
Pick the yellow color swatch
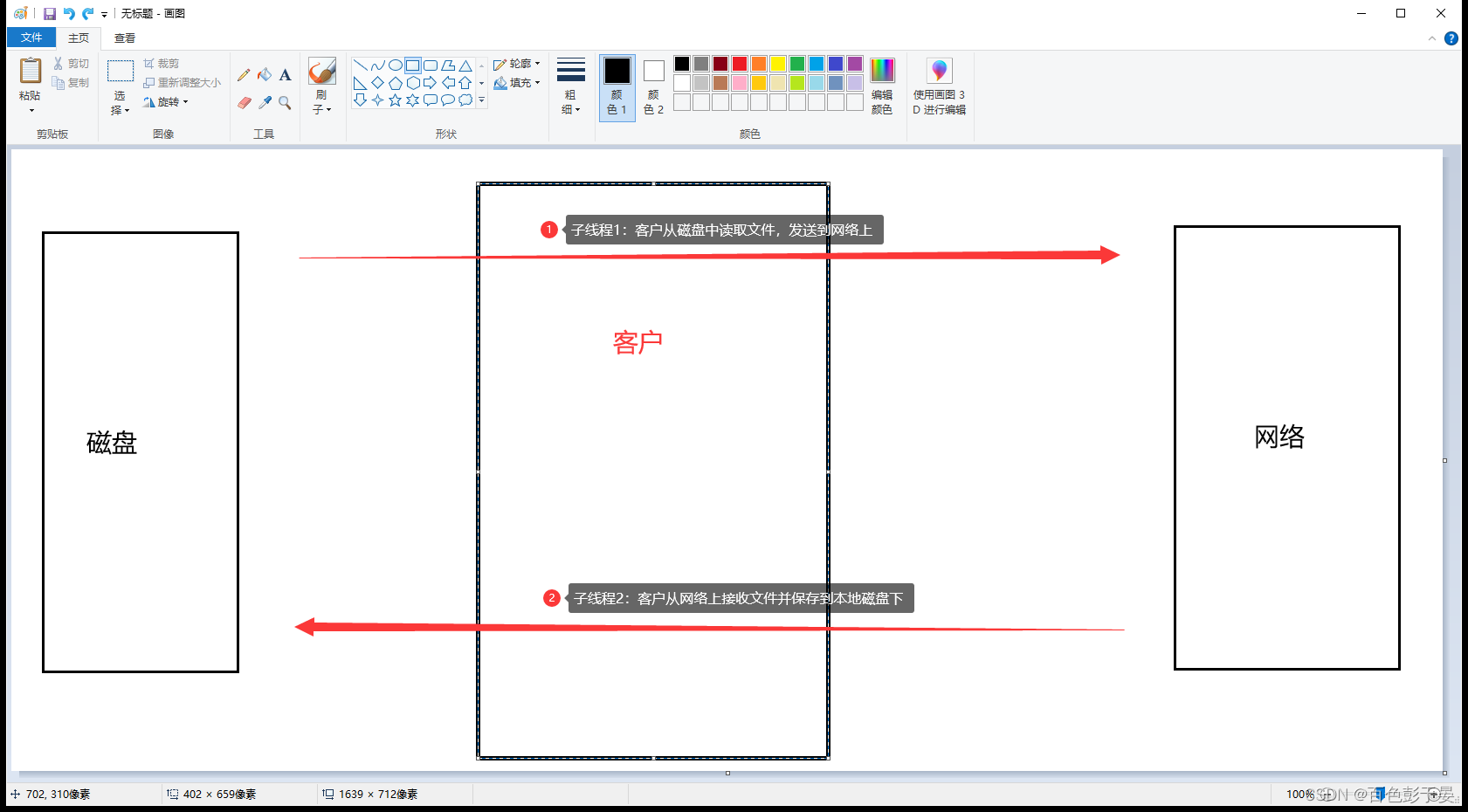pos(778,64)
